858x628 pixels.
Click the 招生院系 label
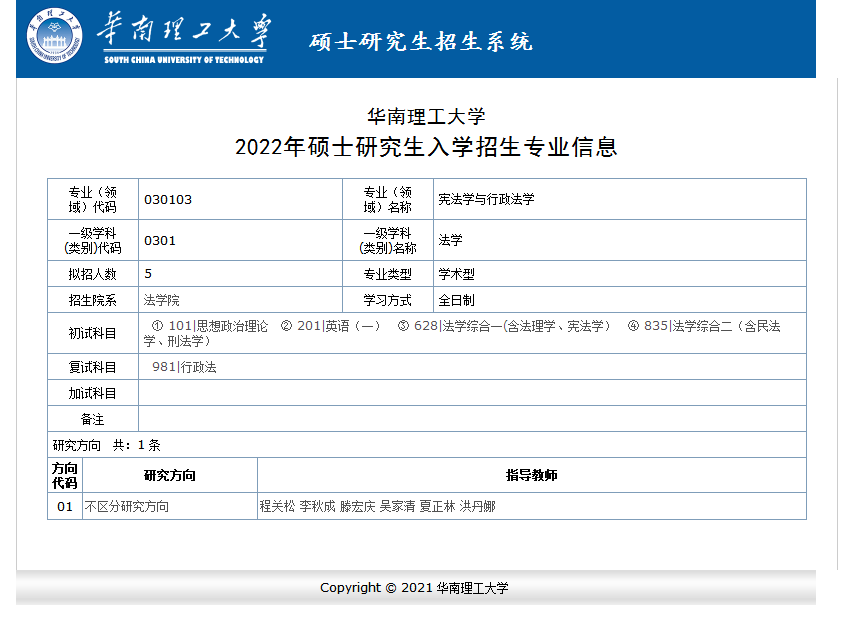[92, 300]
